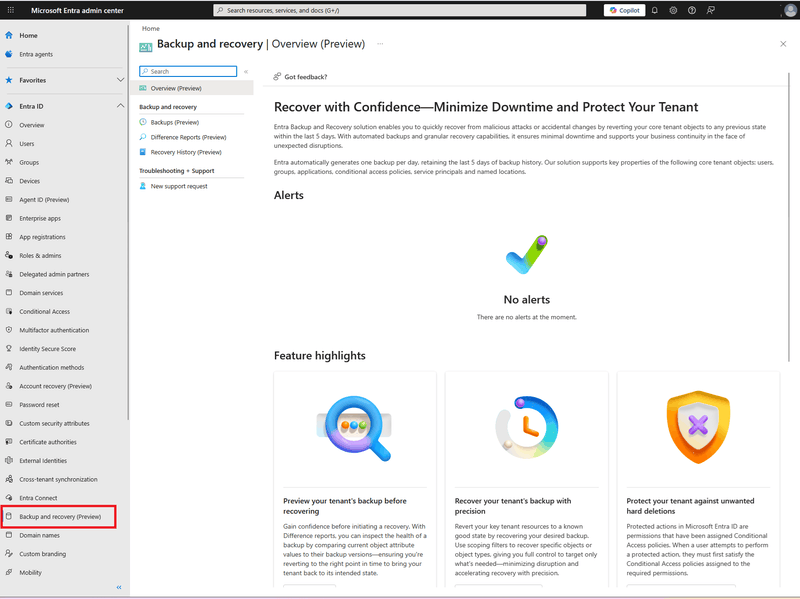Click 'Protect your tenant against unwanted hard deletions'
This screenshot has width=800, height=599.
click(x=690, y=506)
